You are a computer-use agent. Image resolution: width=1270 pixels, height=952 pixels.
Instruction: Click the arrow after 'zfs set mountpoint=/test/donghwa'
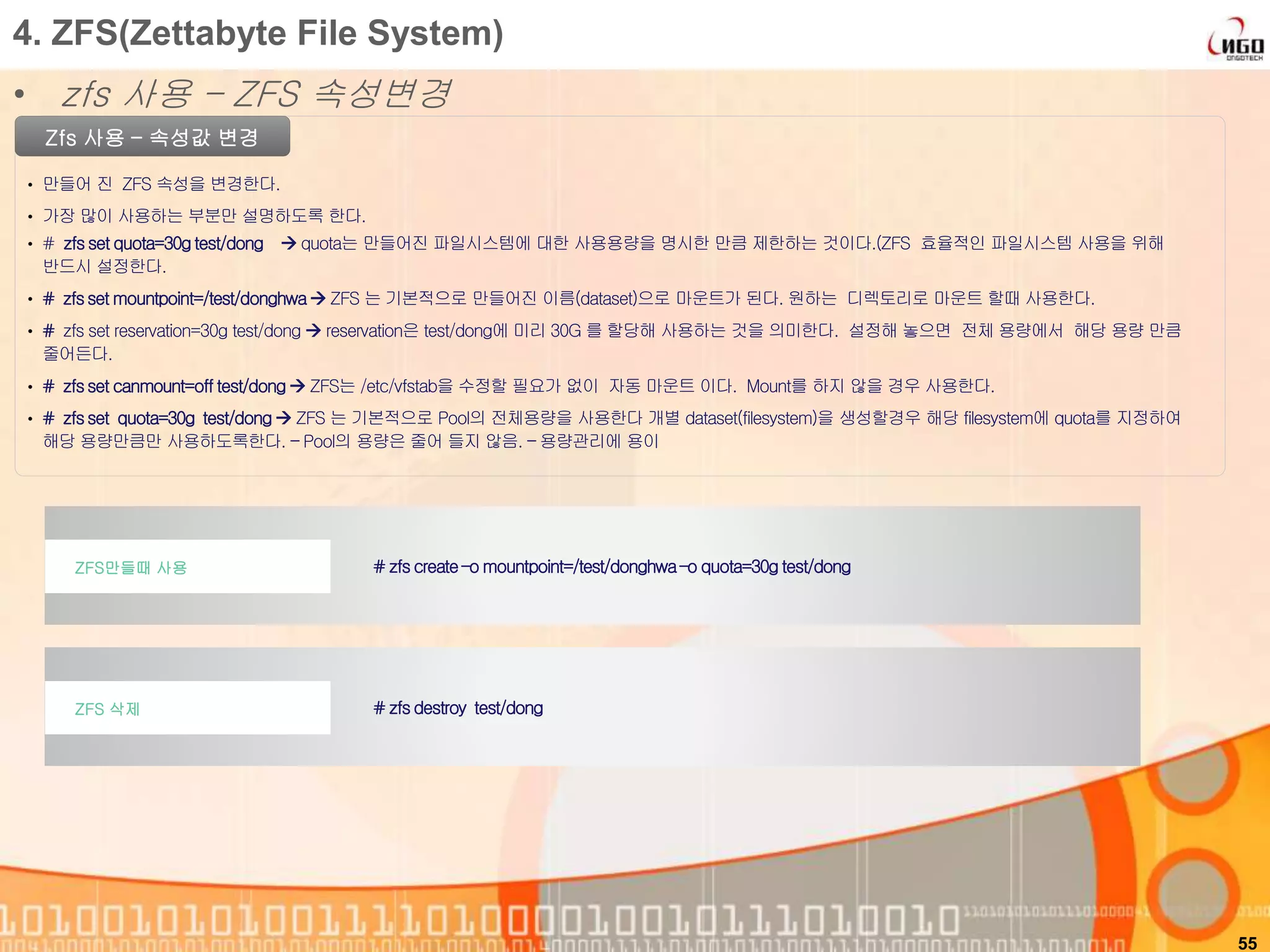(x=318, y=299)
